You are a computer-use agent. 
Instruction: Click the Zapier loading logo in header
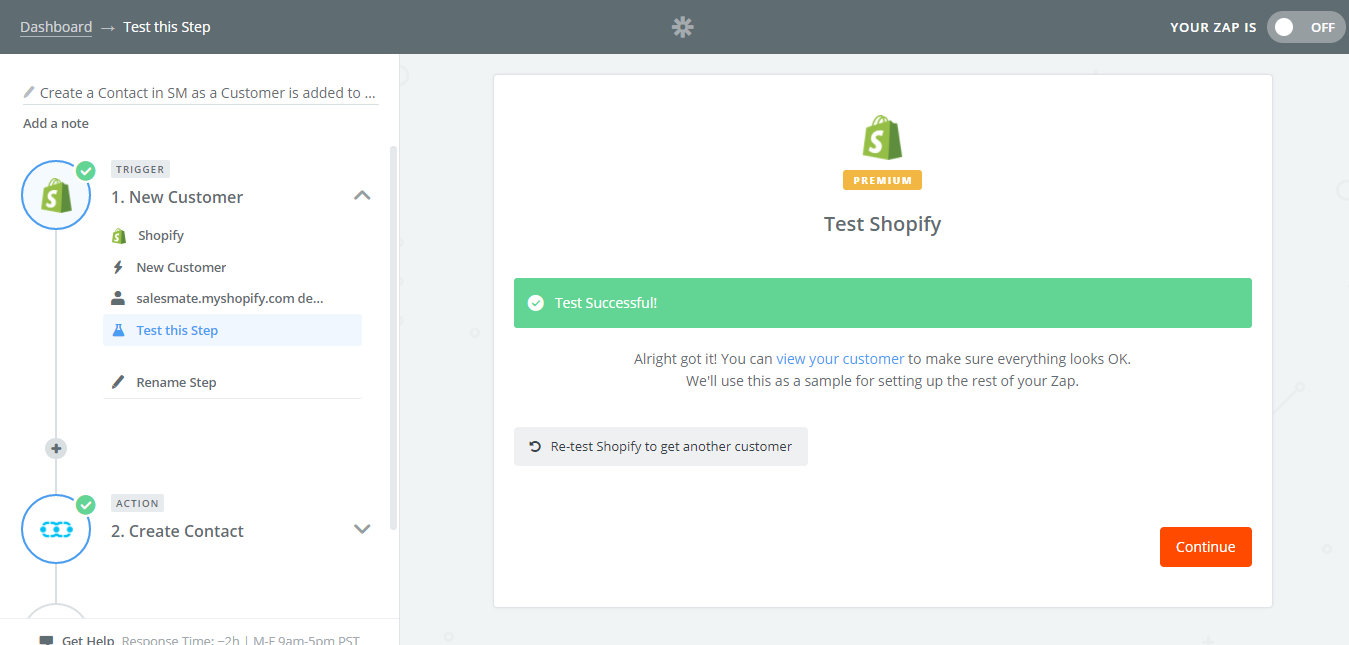(683, 27)
